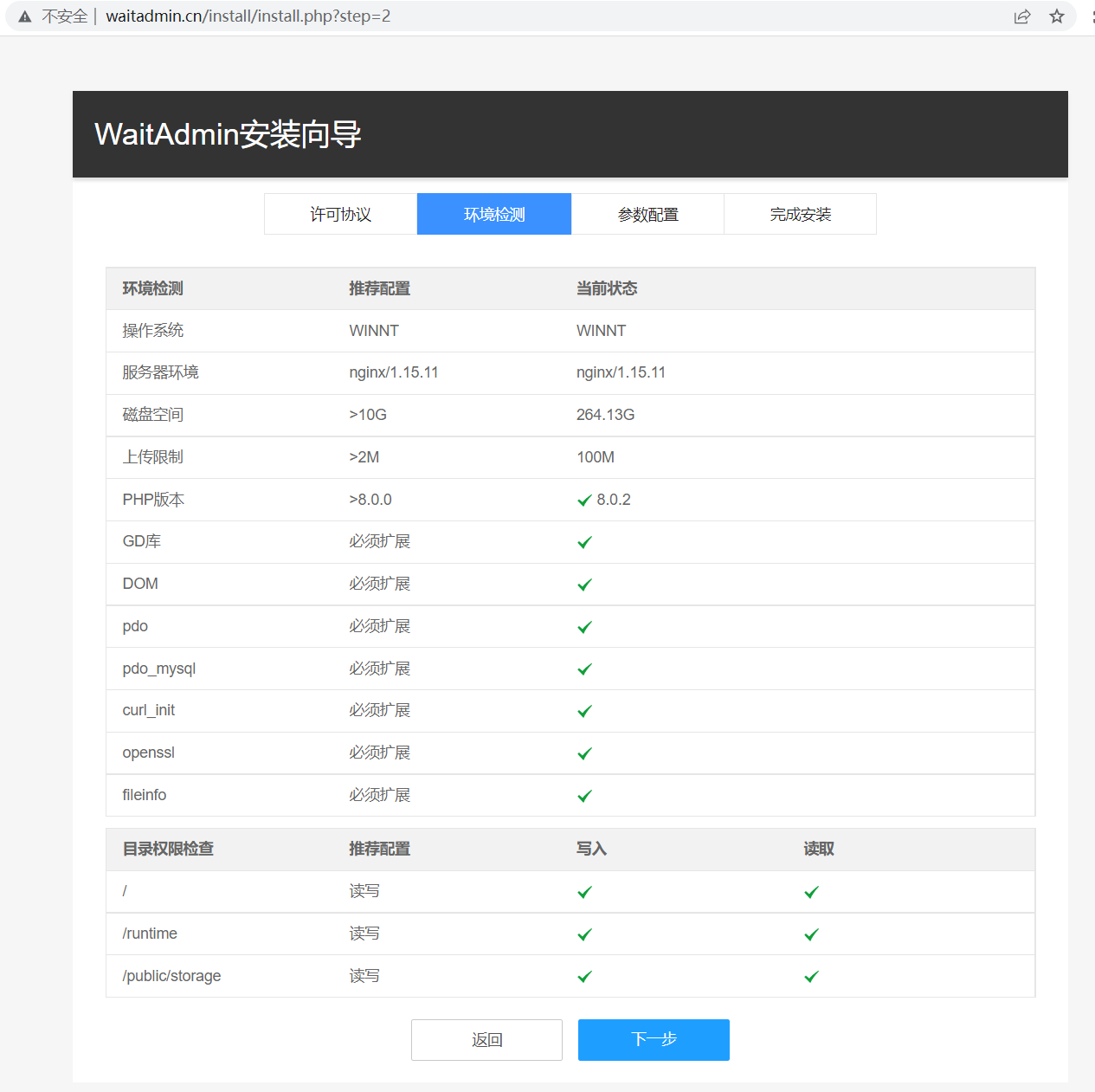Screen dimensions: 1095x1092
Task: Click the share page icon
Action: [x=1022, y=16]
